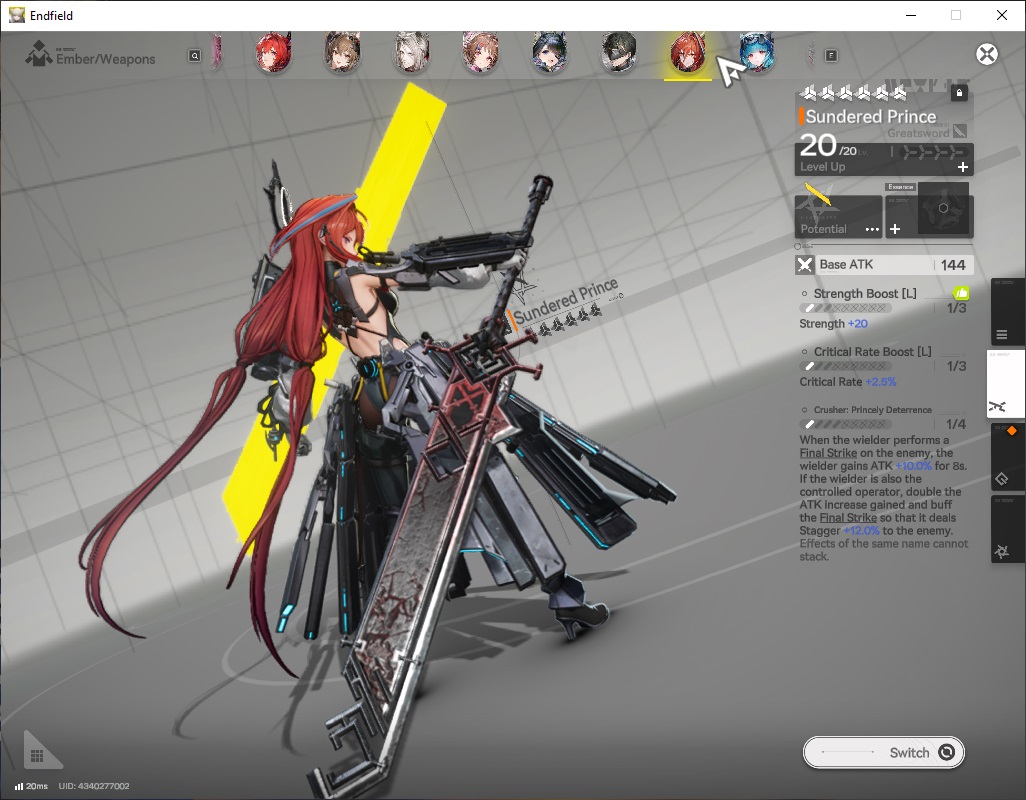Click the weapon level 20/20 display
The image size is (1026, 800).
coord(828,146)
